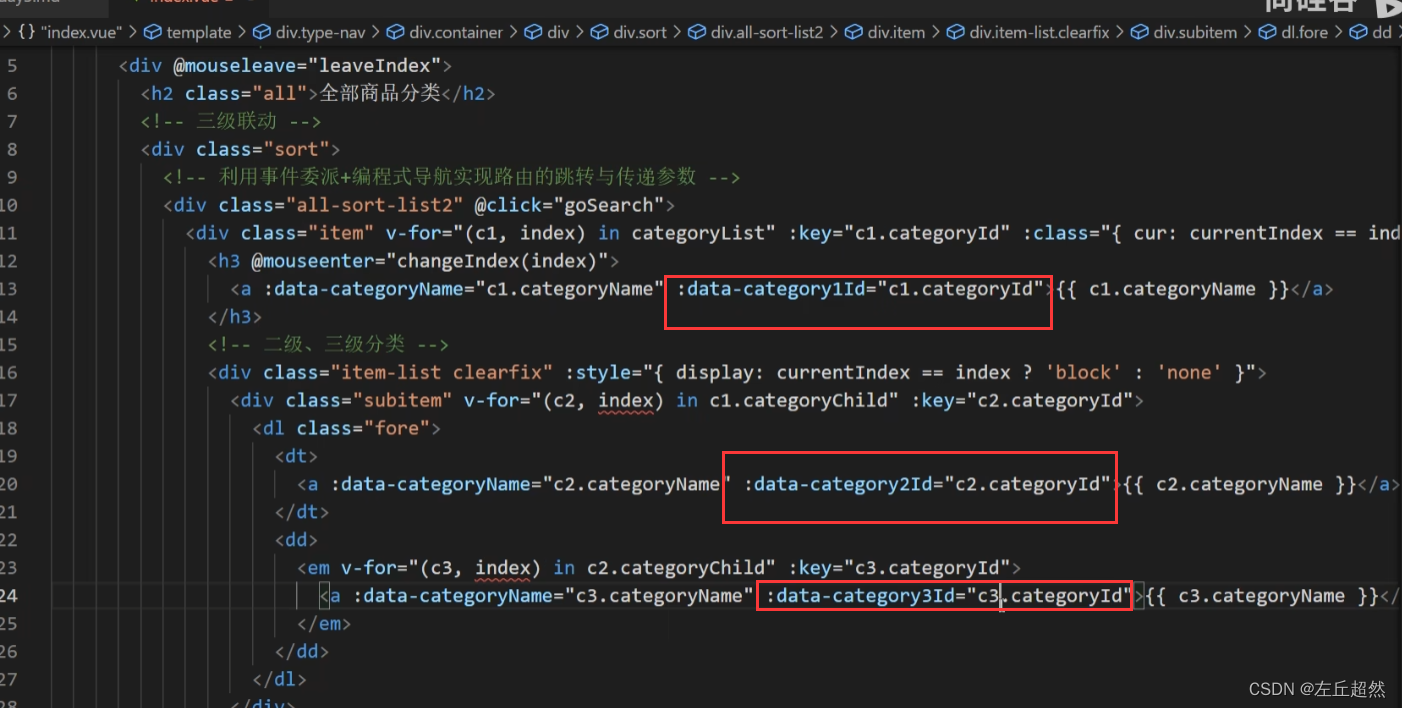Image resolution: width=1402 pixels, height=708 pixels.
Task: Click the 'block' string on line 16
Action: point(1084,372)
